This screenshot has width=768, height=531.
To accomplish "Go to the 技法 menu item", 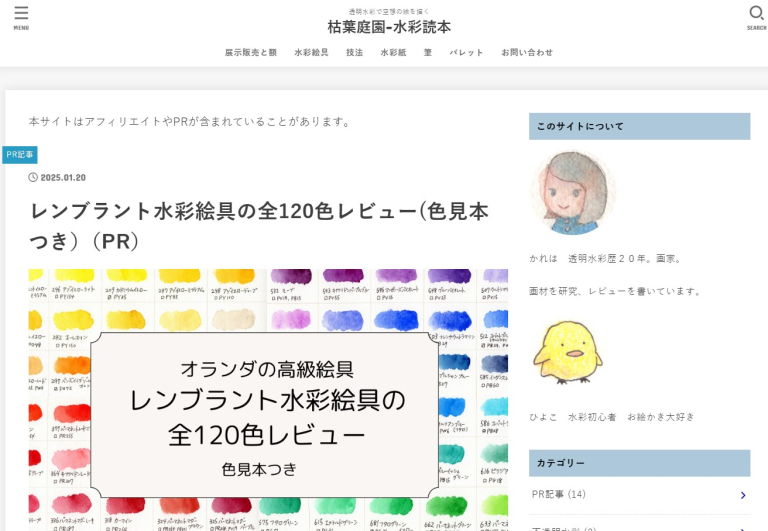I will pyautogui.click(x=354, y=52).
